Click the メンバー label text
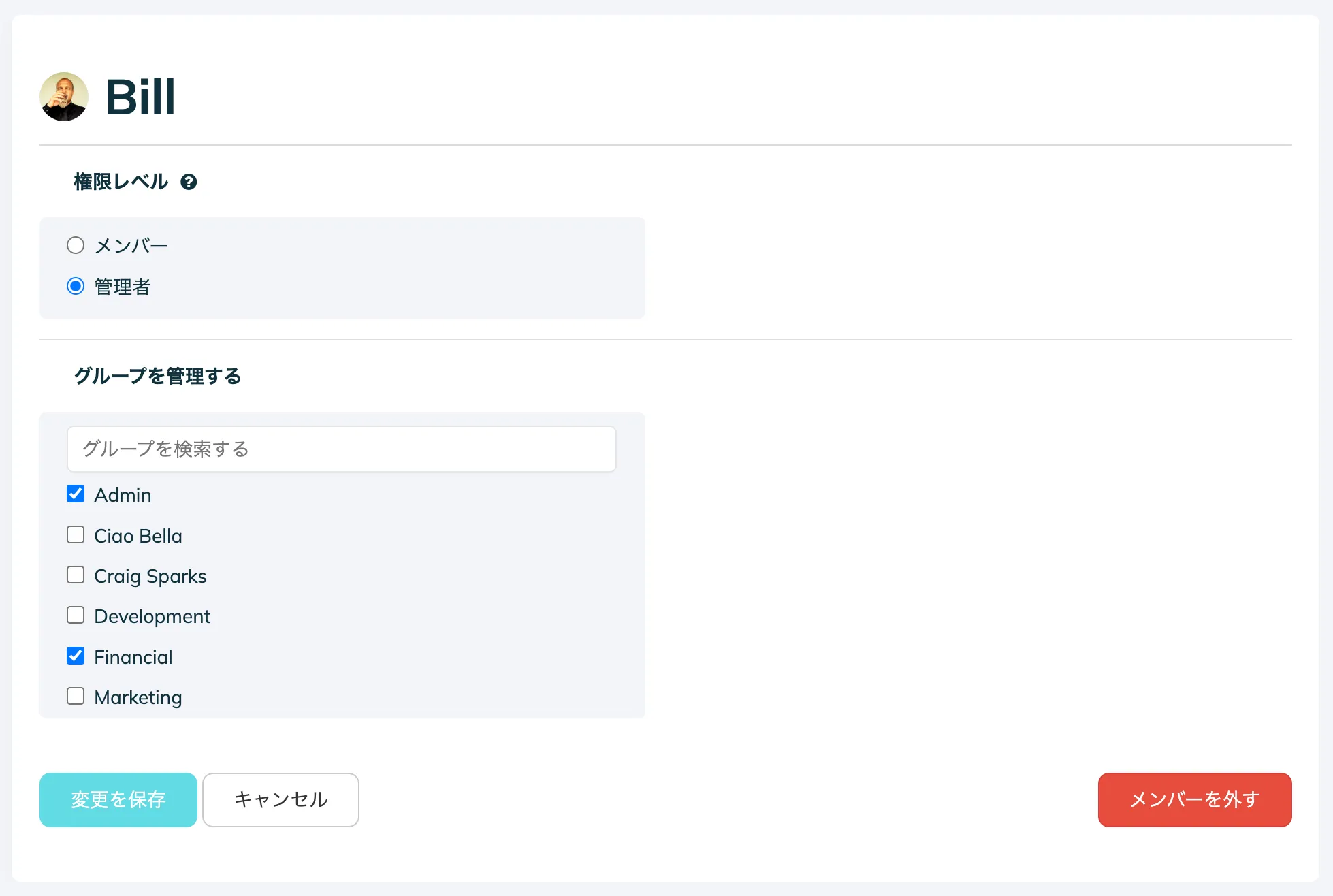 tap(131, 246)
